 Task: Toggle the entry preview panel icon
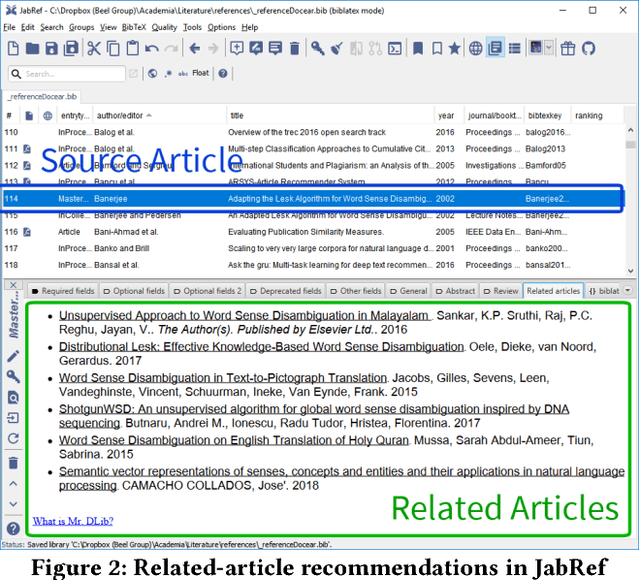pos(495,48)
